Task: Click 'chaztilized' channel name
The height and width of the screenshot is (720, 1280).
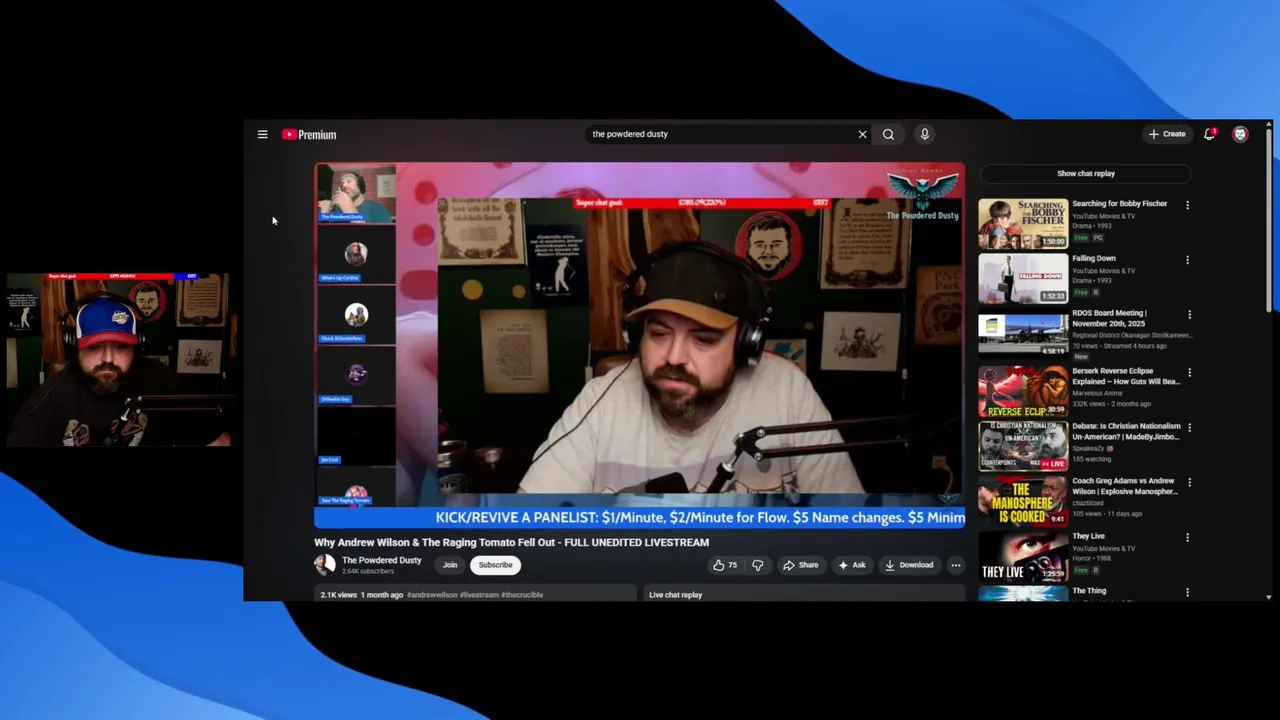Action: [x=1089, y=503]
